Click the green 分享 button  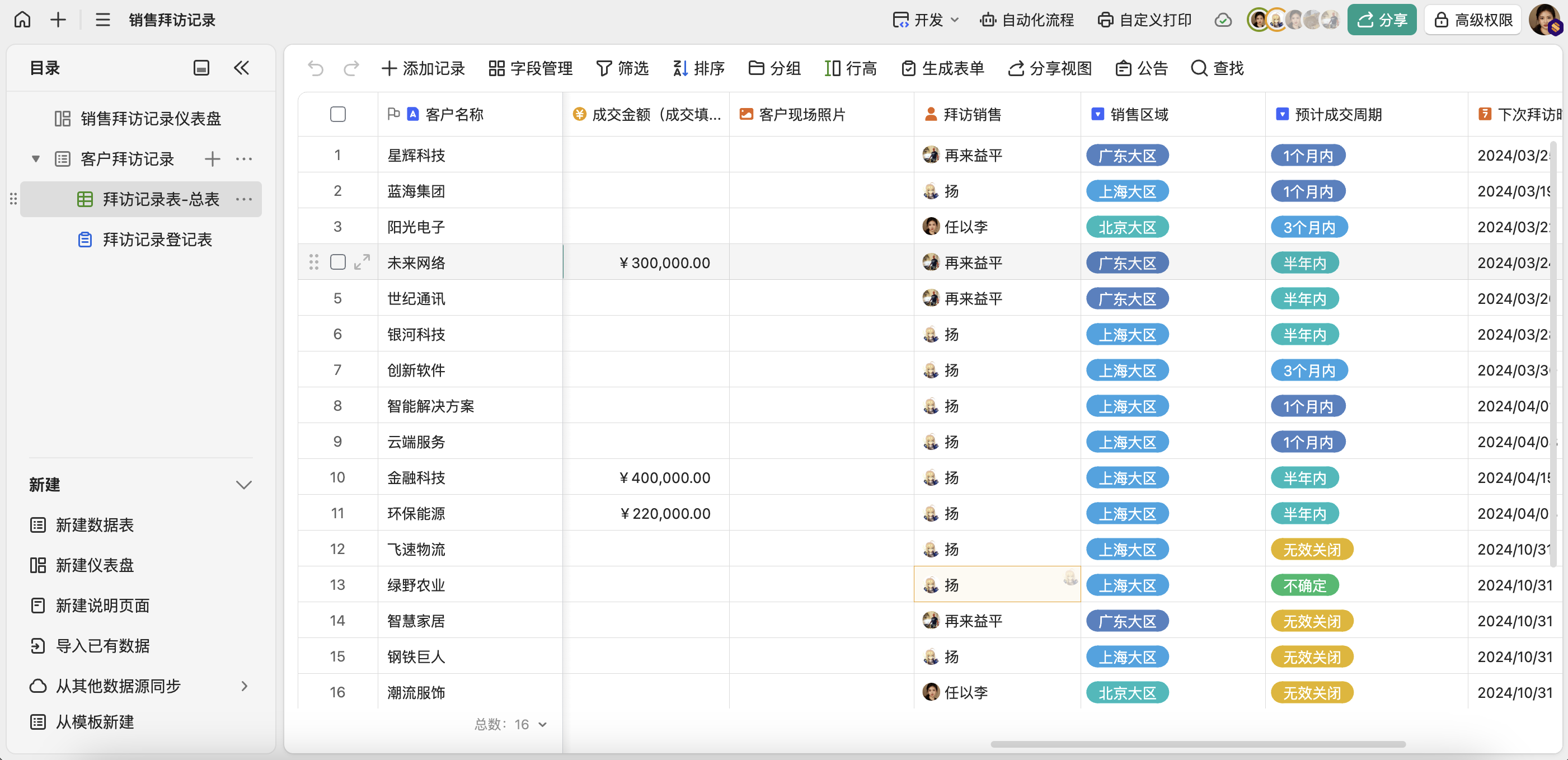[x=1382, y=20]
